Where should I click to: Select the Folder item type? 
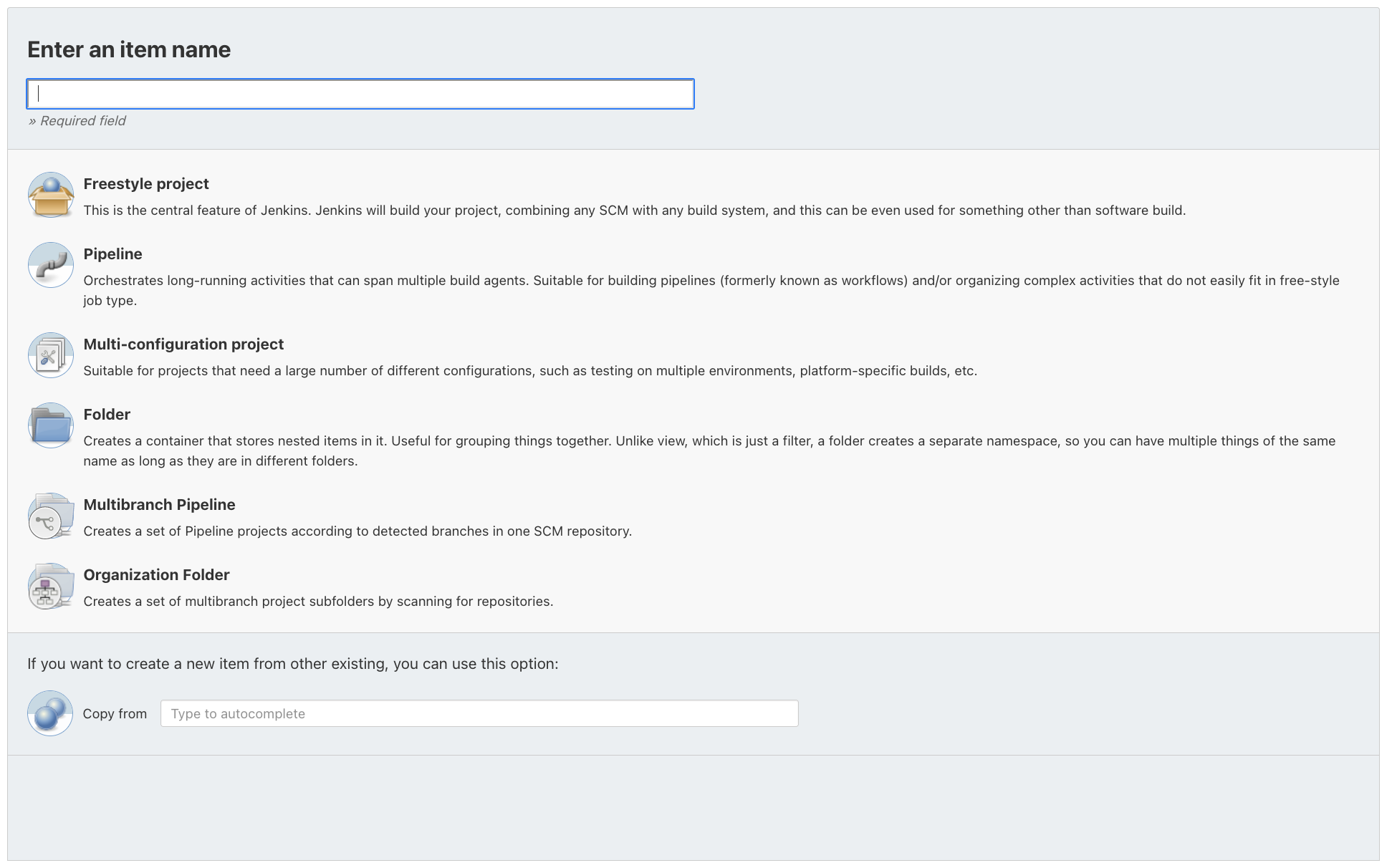click(106, 414)
